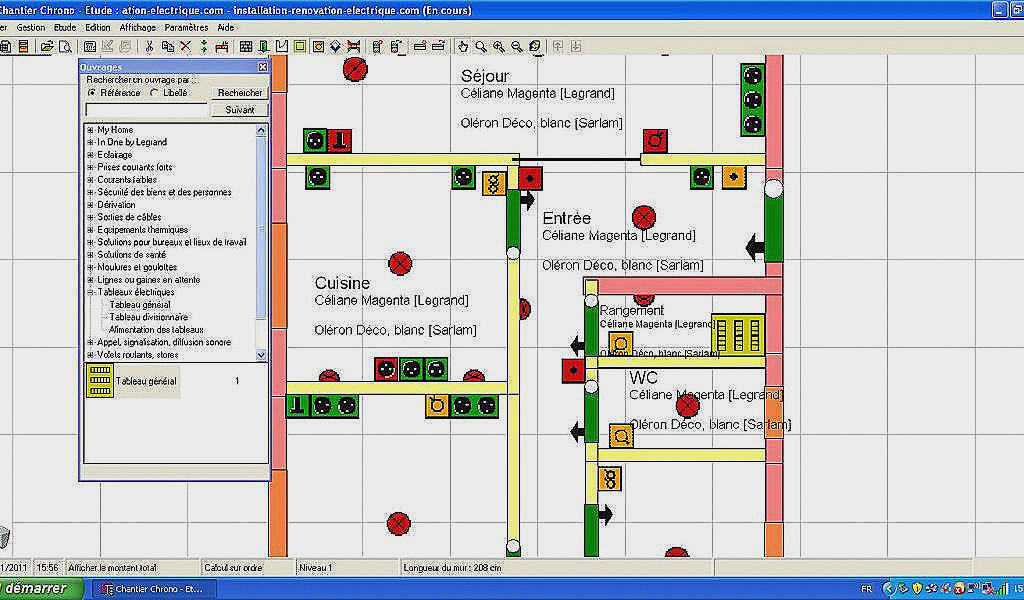Click the Suivant button
The width and height of the screenshot is (1024, 600).
pyautogui.click(x=240, y=110)
